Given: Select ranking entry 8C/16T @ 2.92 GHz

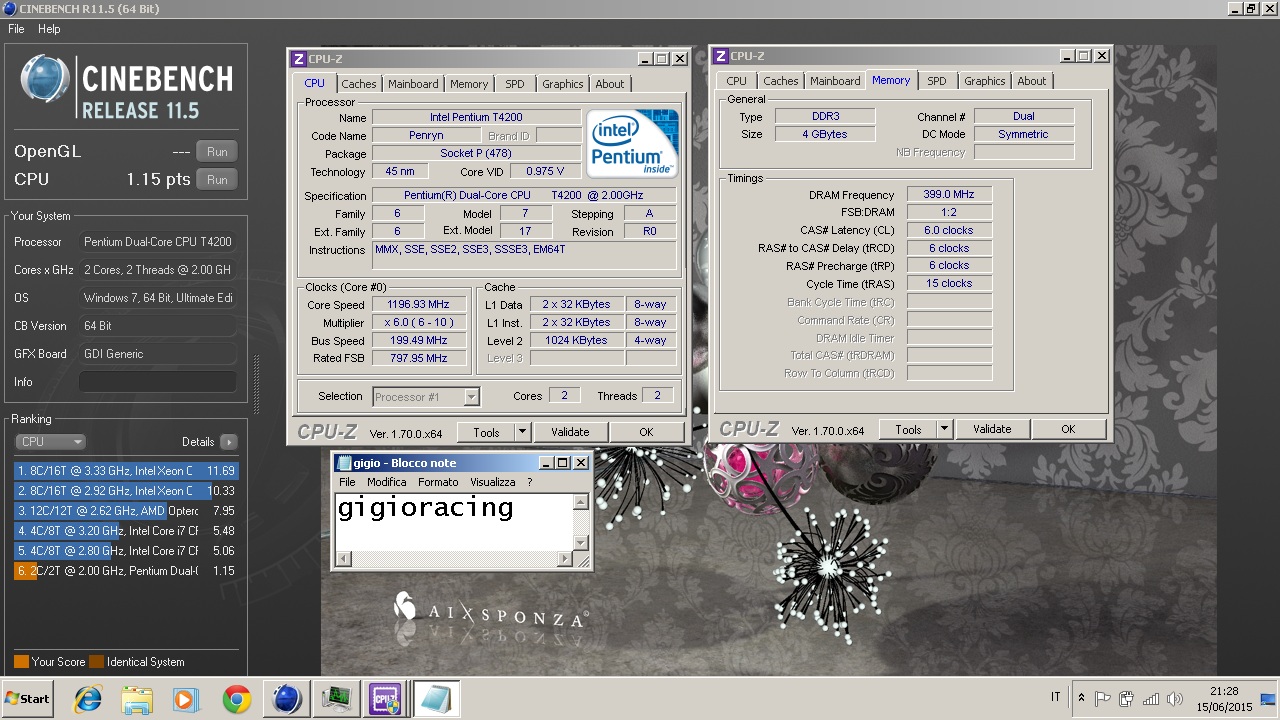Looking at the screenshot, I should [x=126, y=491].
